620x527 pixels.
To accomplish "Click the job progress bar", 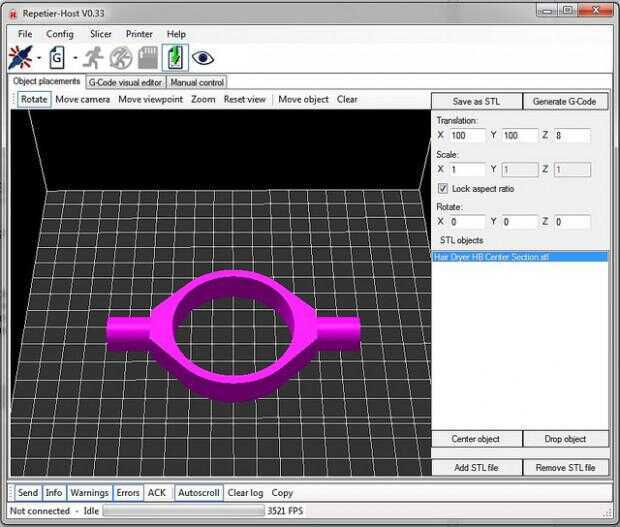I will point(183,511).
